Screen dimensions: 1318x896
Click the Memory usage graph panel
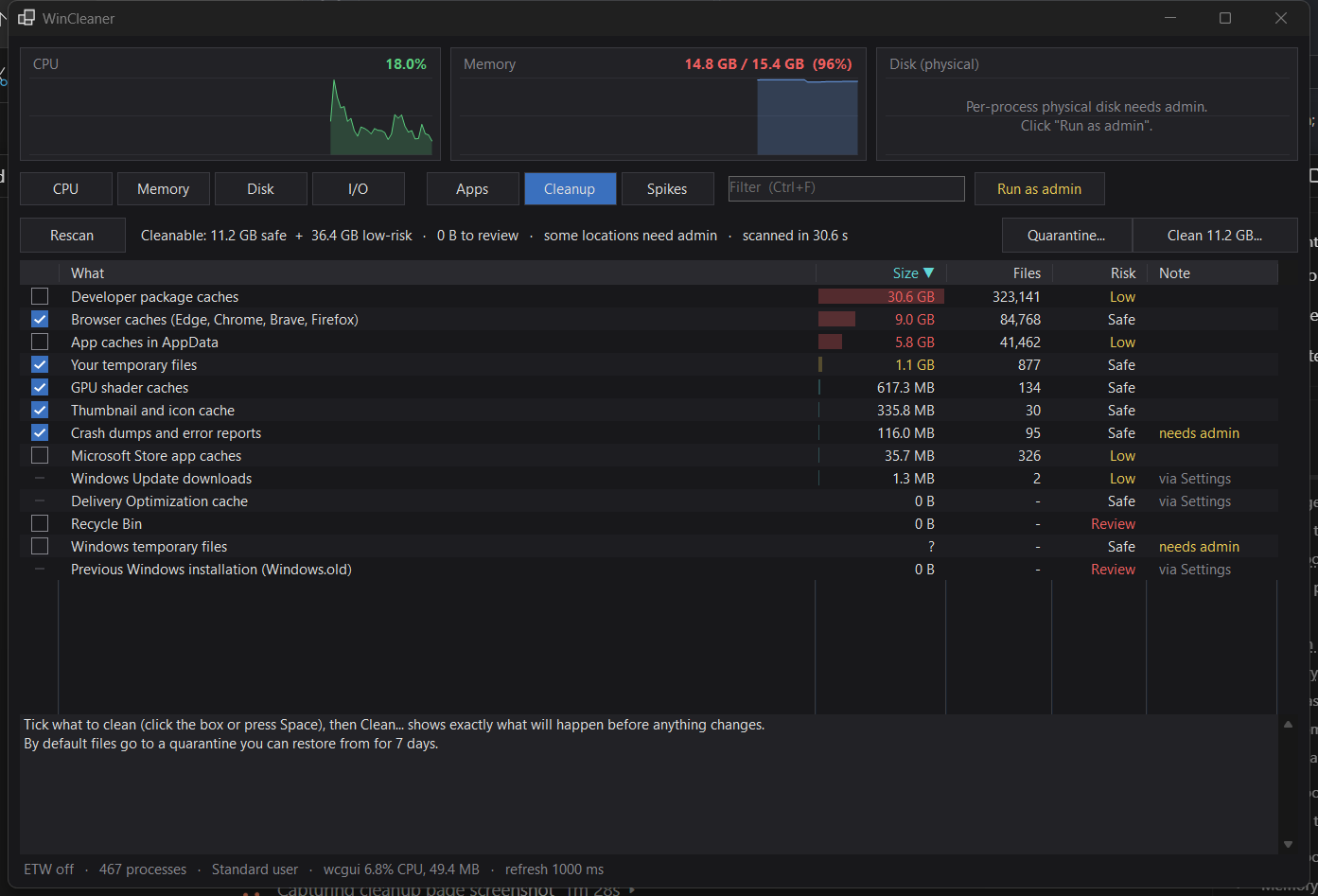click(x=659, y=104)
